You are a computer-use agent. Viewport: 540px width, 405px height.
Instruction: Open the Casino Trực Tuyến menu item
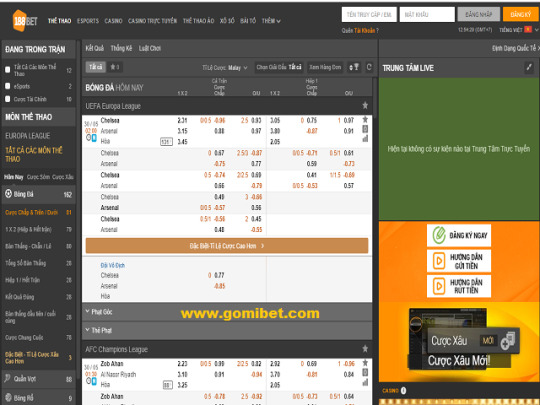152,21
